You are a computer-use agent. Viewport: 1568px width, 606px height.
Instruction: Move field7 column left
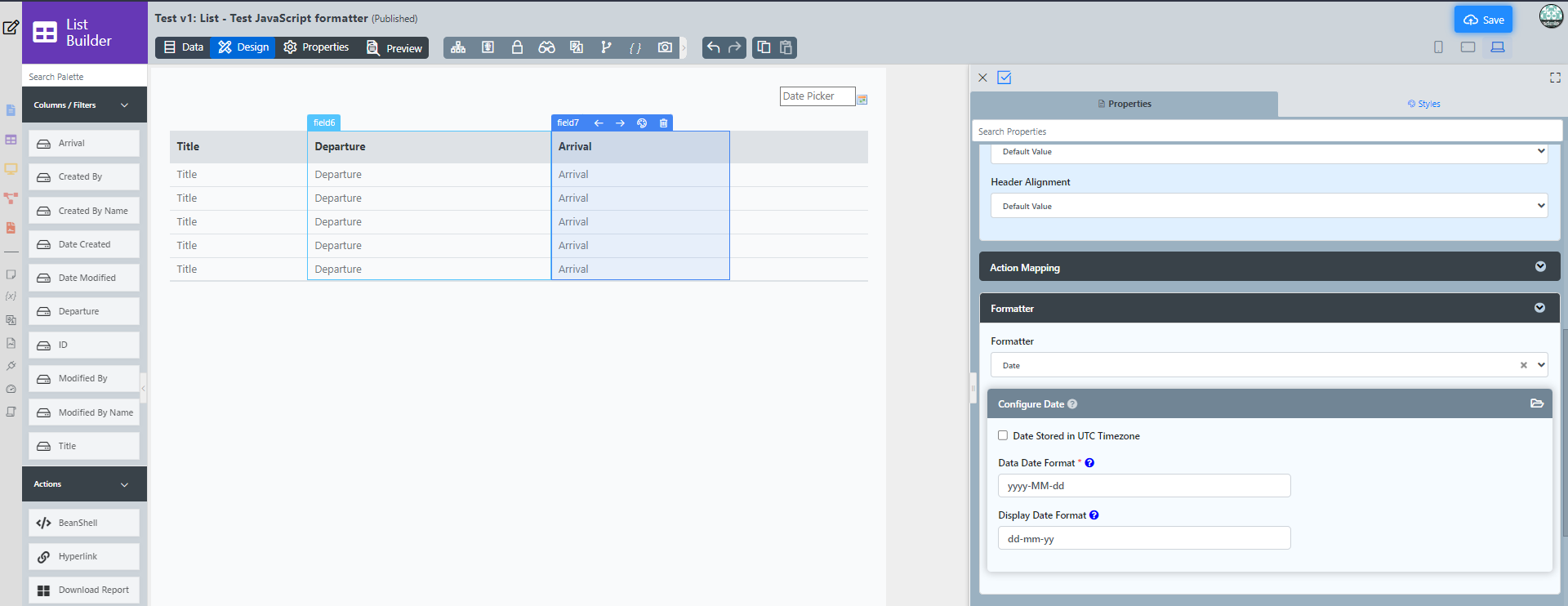point(599,123)
